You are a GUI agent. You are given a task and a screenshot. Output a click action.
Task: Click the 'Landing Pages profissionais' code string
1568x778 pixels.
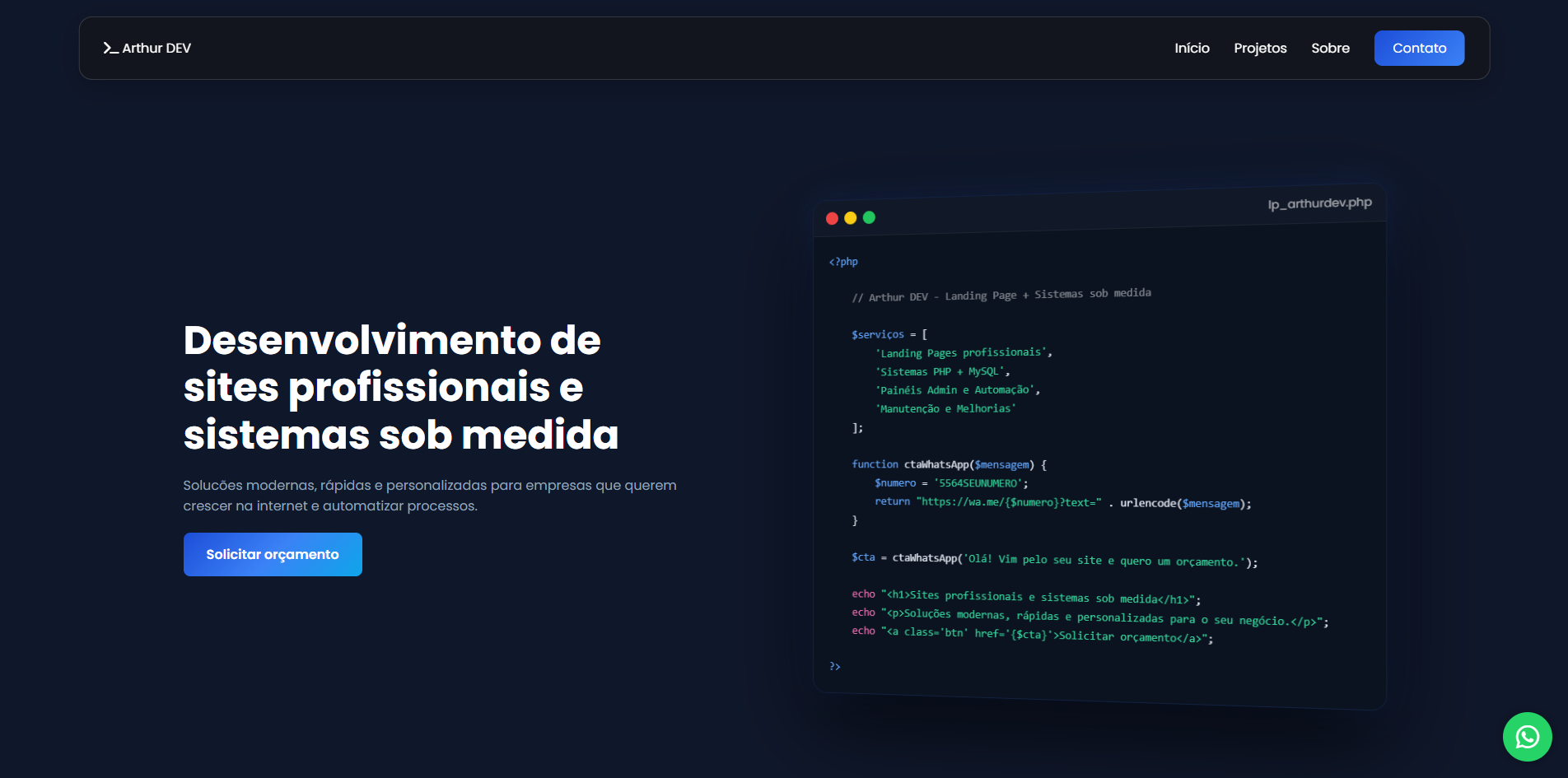pos(964,353)
